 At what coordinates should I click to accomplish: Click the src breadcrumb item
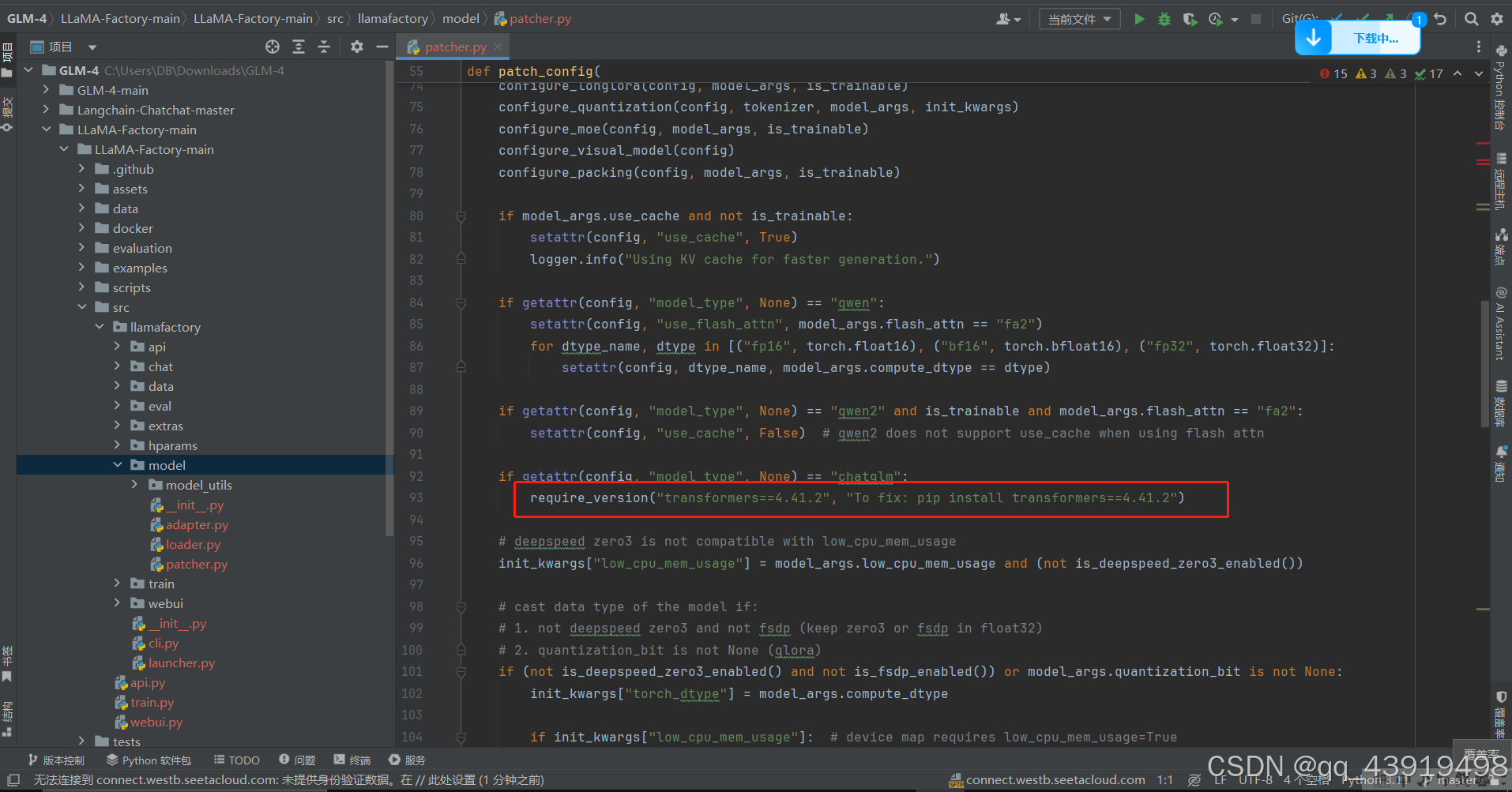tap(335, 19)
